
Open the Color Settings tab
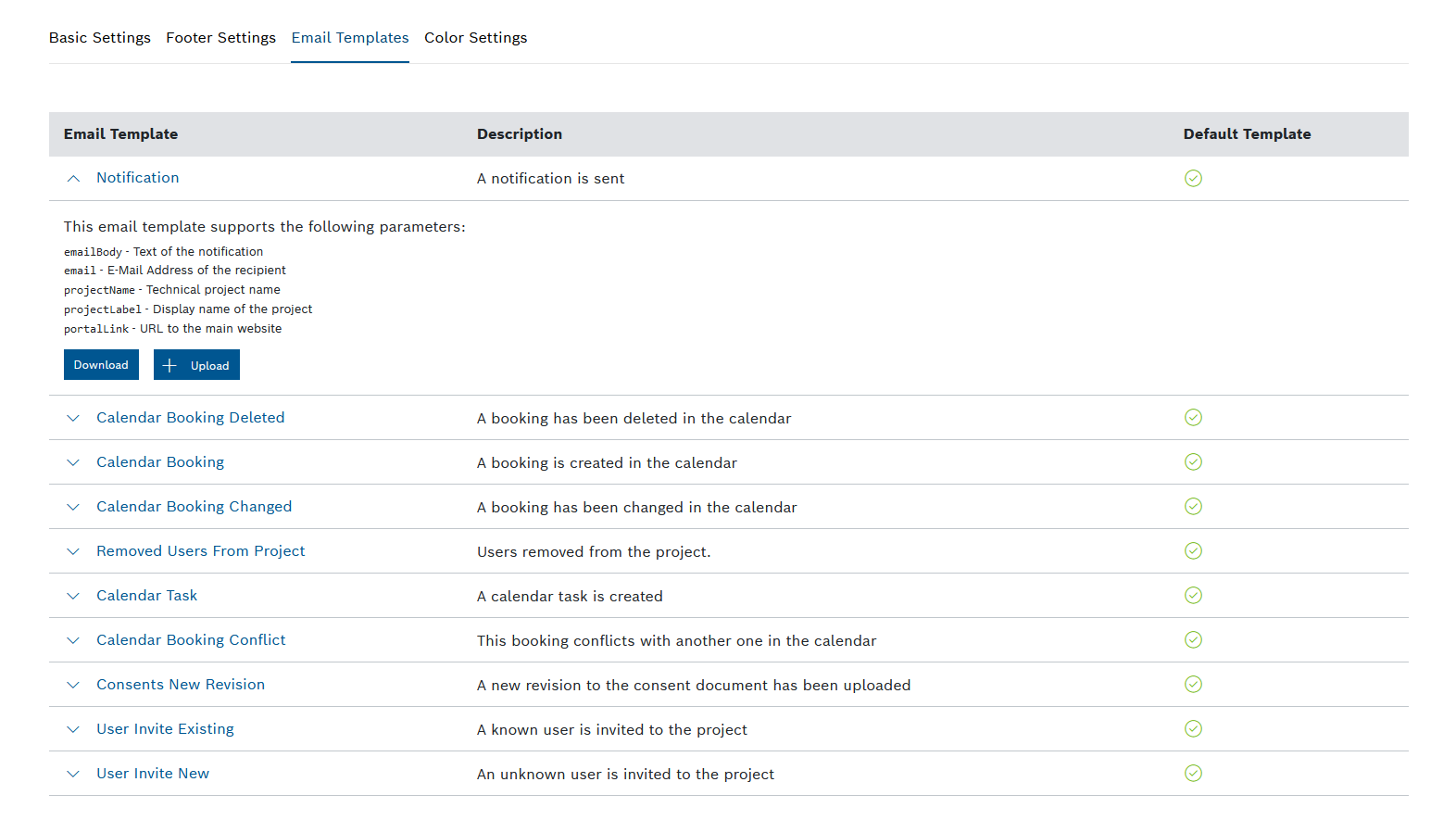pyautogui.click(x=475, y=38)
